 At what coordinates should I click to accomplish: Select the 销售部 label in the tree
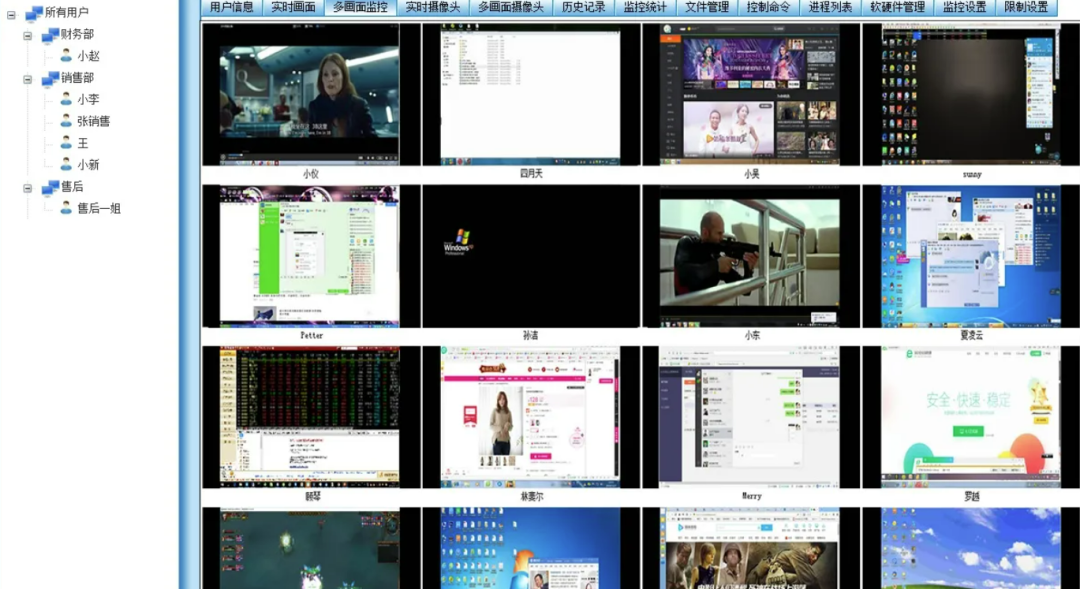77,78
